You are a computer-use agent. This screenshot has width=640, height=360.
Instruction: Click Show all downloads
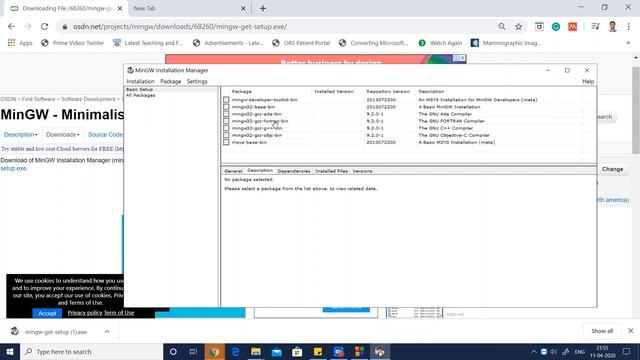pos(602,331)
